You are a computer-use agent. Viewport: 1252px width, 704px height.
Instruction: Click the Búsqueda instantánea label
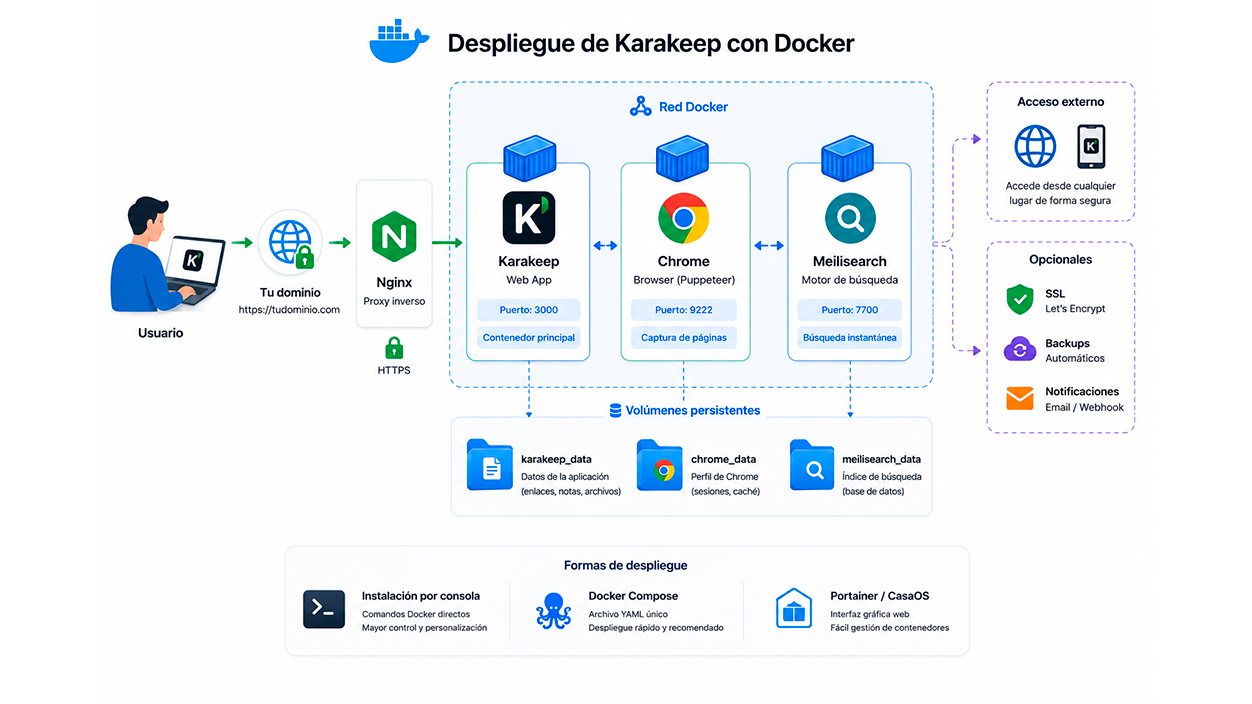pos(850,338)
